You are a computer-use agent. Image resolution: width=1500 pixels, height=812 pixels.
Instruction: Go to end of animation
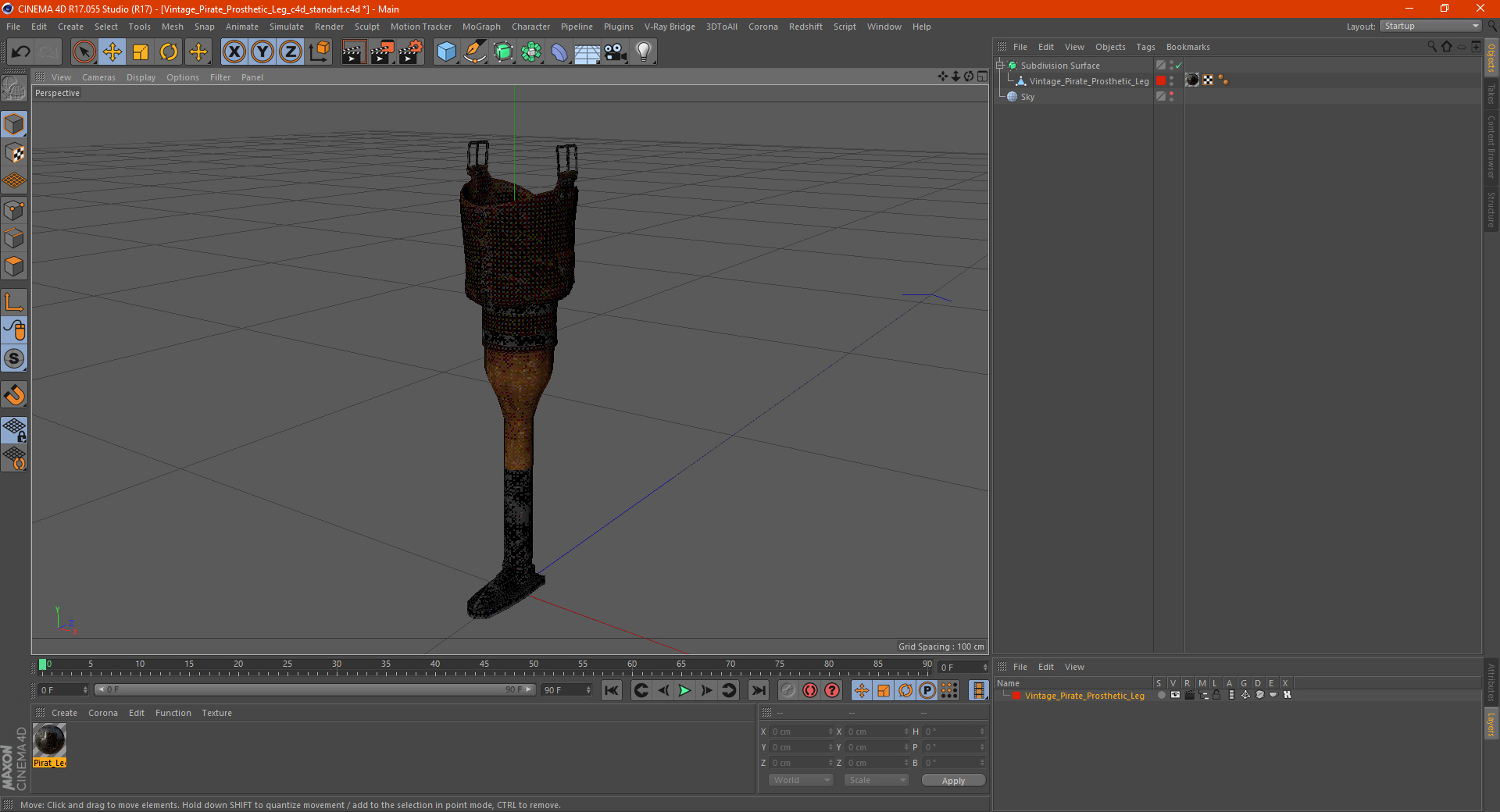(x=759, y=690)
